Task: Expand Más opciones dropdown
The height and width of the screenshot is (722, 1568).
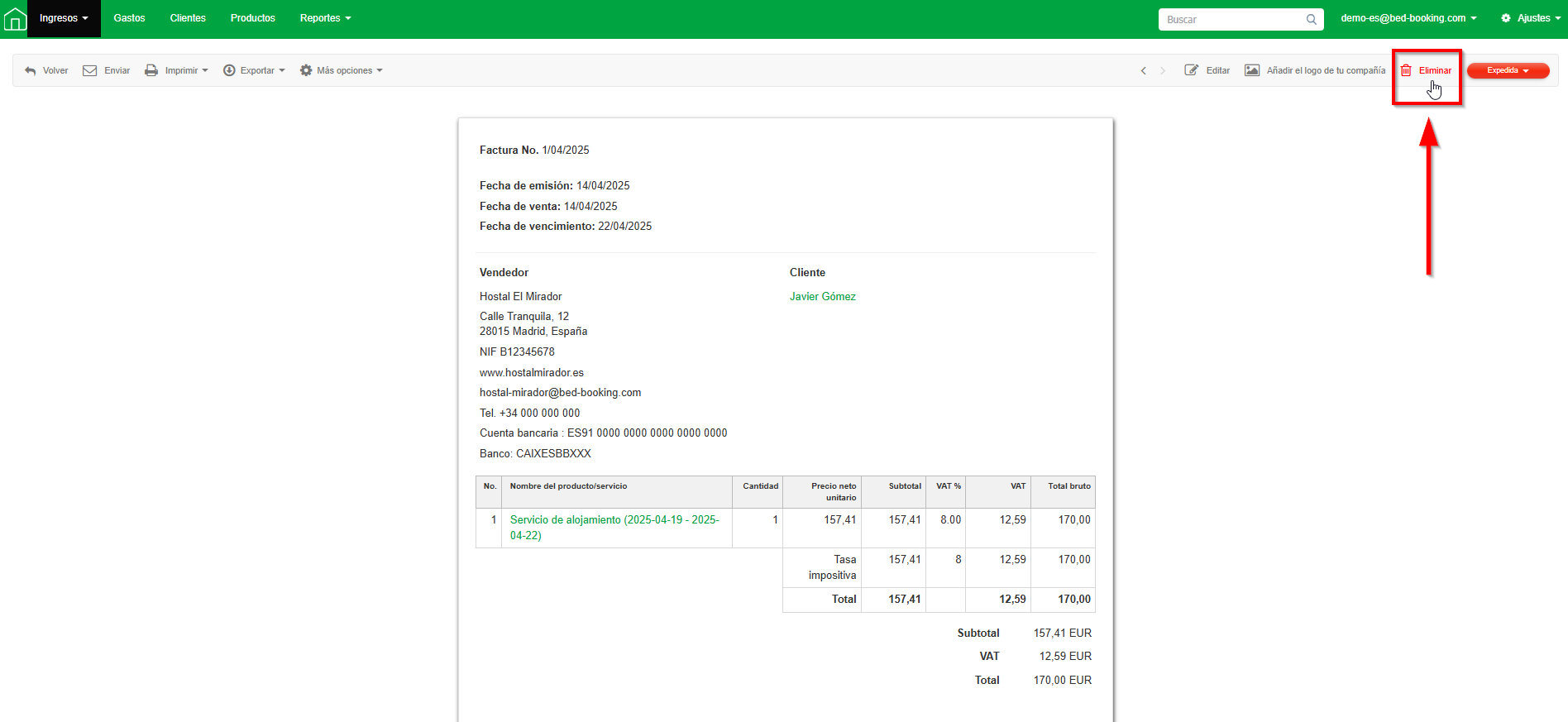Action: pyautogui.click(x=341, y=71)
